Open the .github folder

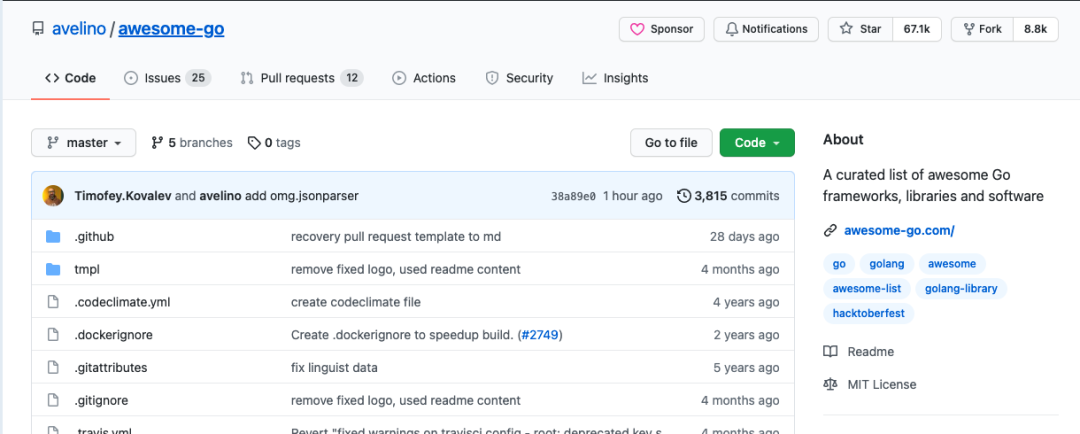(x=94, y=237)
